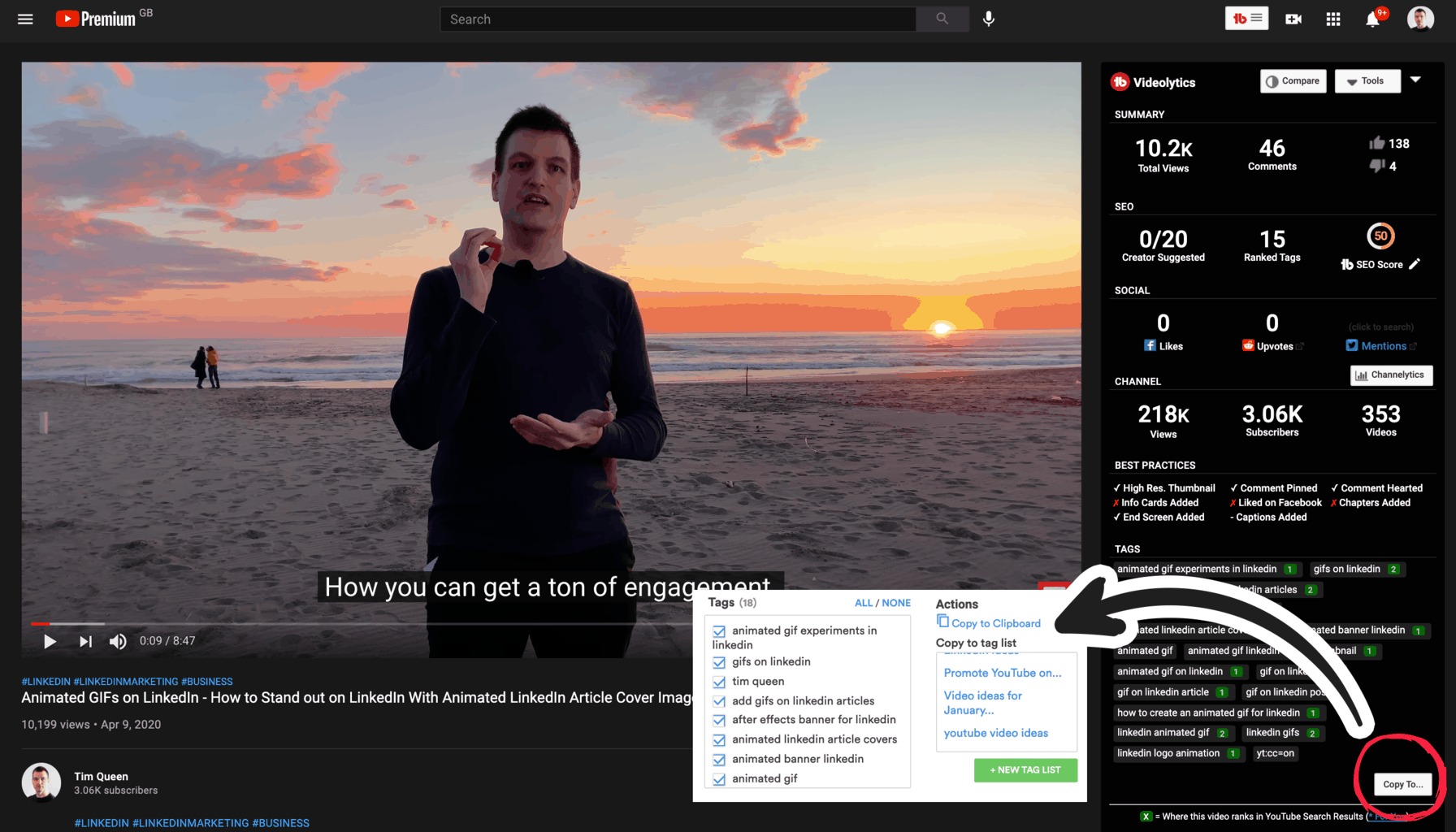Viewport: 1456px width, 832px height.
Task: Open the notifications bell
Action: (x=1373, y=19)
